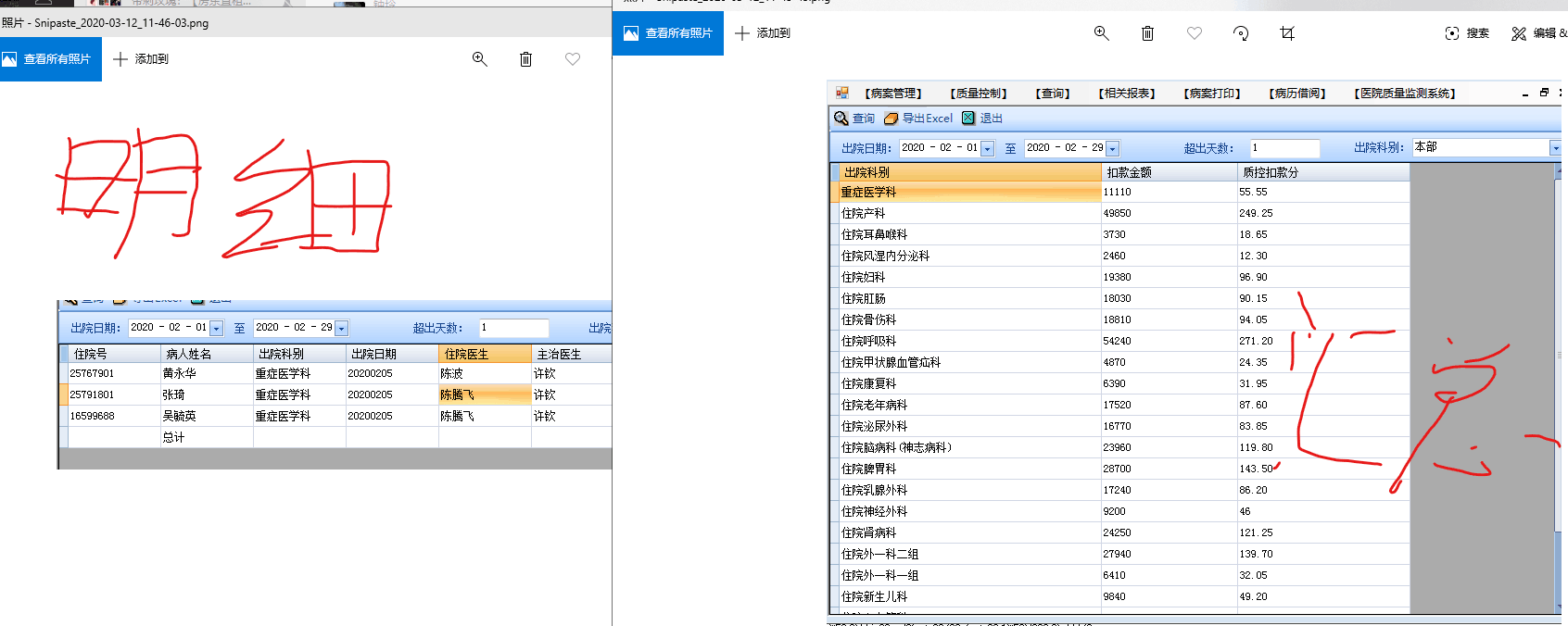Screen dimensions: 1568x626
Task: Click rotate icon in right Photos window
Action: click(x=1241, y=33)
